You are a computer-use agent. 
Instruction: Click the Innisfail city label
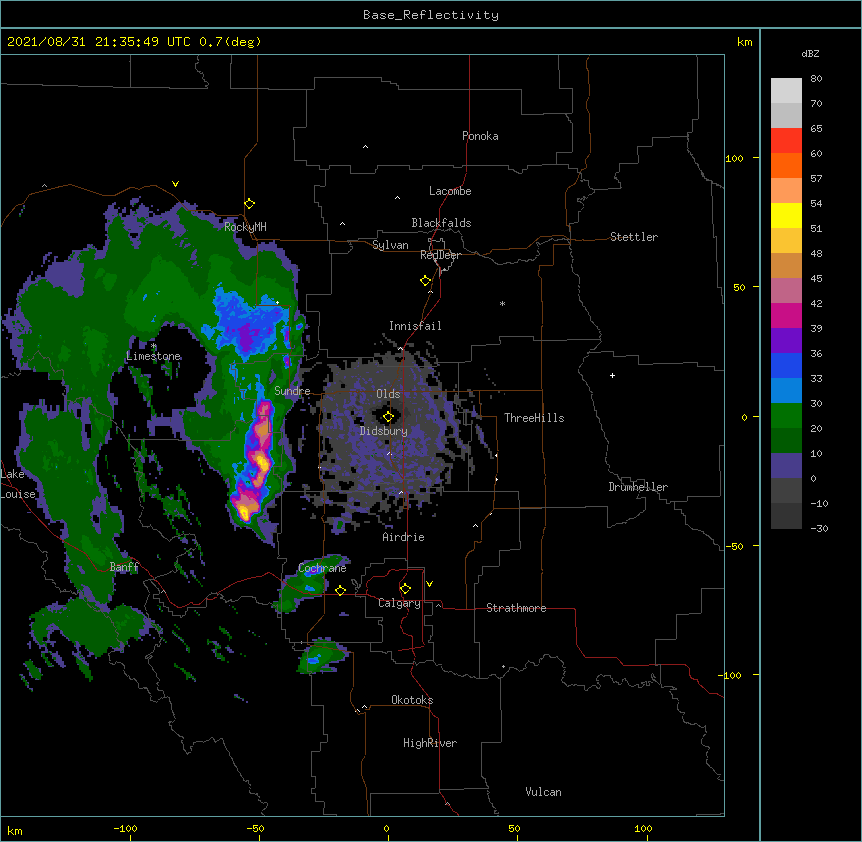[415, 326]
